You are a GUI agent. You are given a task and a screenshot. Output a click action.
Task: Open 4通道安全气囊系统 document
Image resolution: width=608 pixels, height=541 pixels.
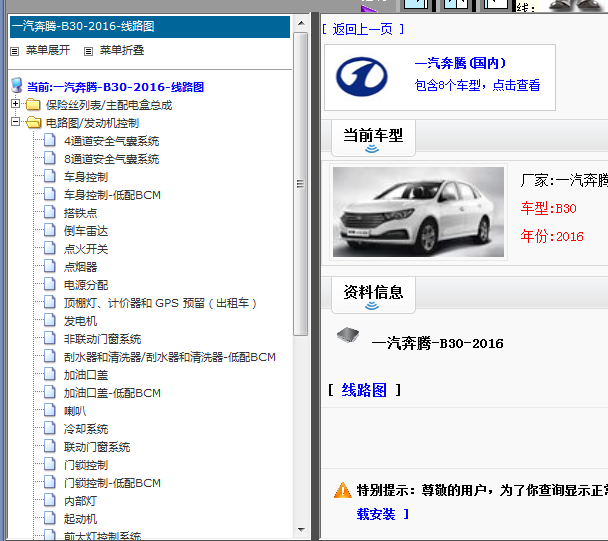(111, 141)
